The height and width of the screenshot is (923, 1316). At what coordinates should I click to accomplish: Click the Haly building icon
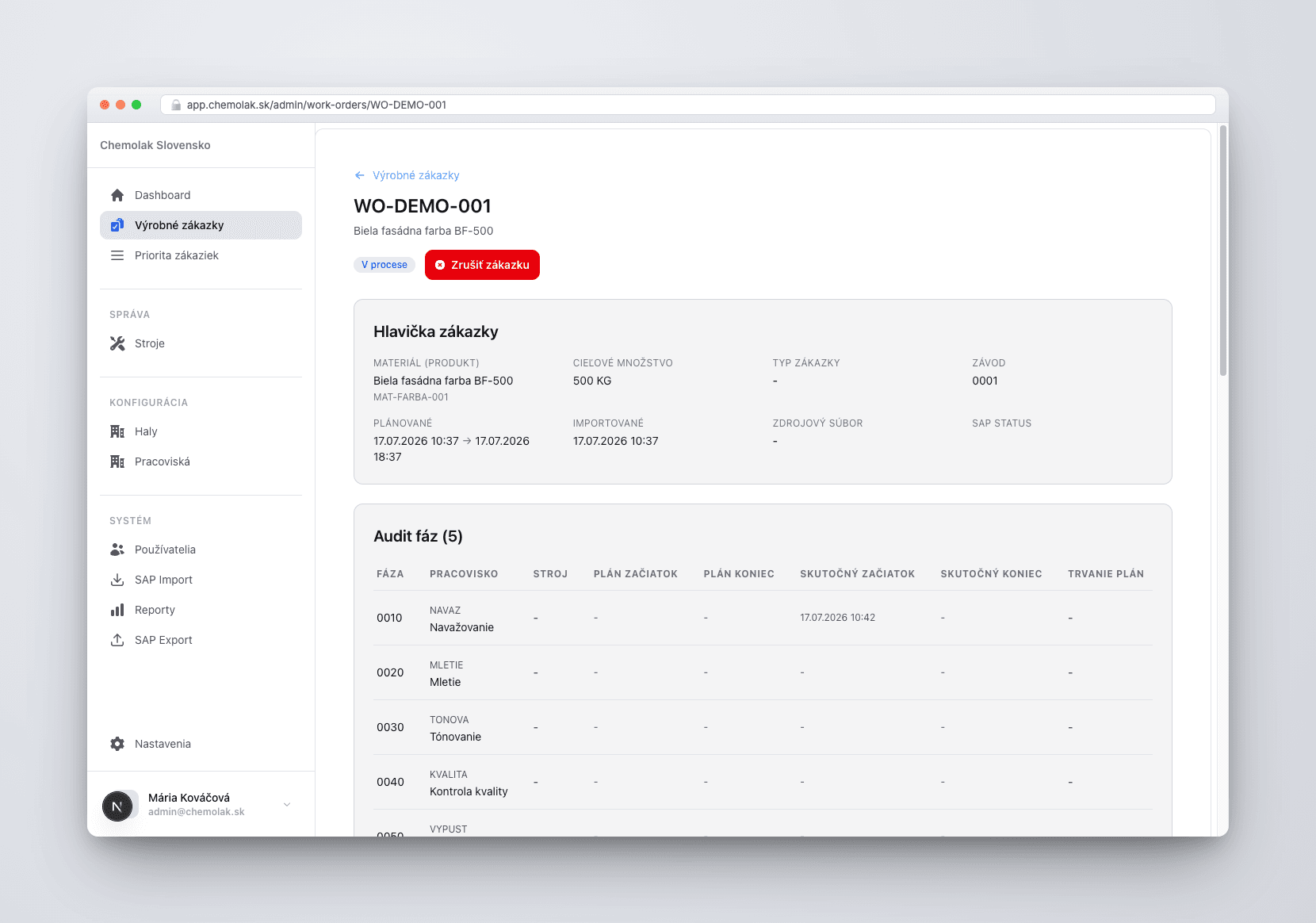coord(117,431)
